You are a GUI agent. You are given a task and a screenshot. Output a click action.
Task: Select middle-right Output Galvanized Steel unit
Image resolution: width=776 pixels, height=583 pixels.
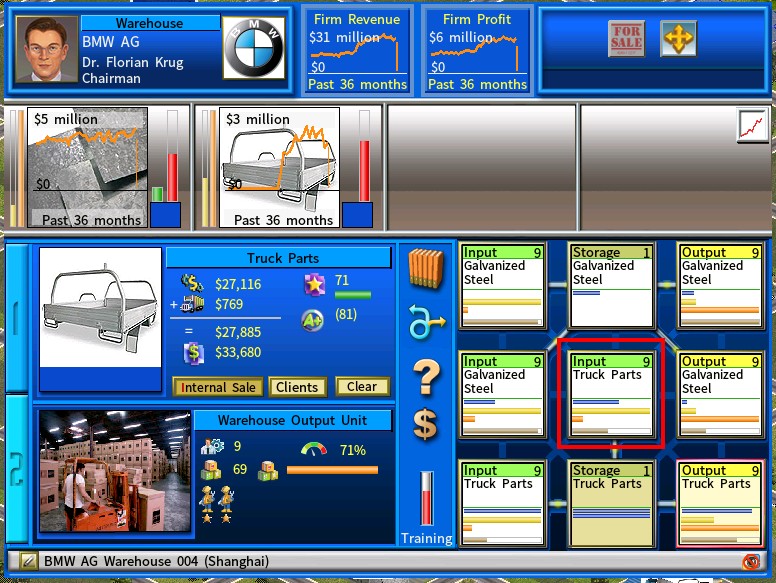pos(721,394)
